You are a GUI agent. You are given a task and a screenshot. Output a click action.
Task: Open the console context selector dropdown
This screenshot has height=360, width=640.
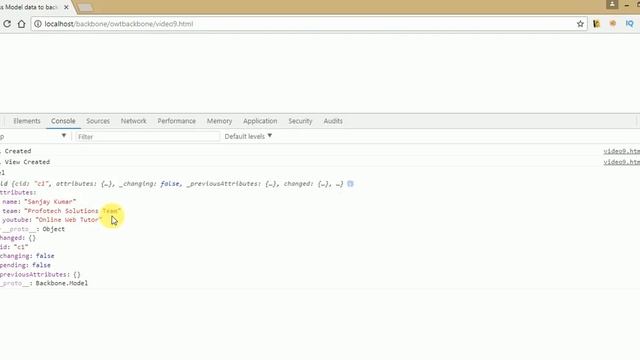point(33,136)
